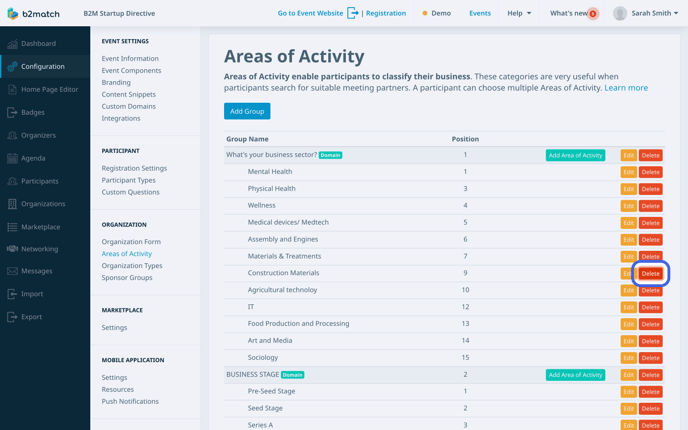The height and width of the screenshot is (430, 688).
Task: Follow the Learn more link
Action: (x=626, y=88)
